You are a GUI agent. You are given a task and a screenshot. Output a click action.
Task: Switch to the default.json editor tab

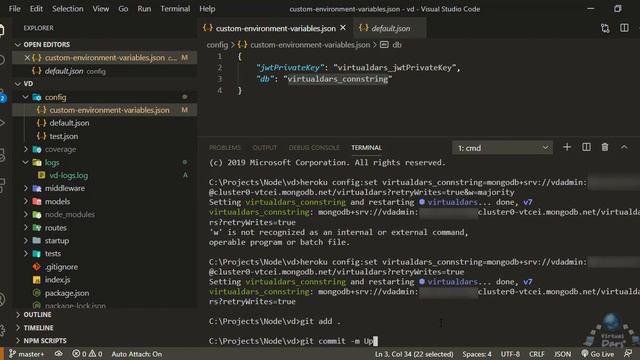[x=390, y=28]
